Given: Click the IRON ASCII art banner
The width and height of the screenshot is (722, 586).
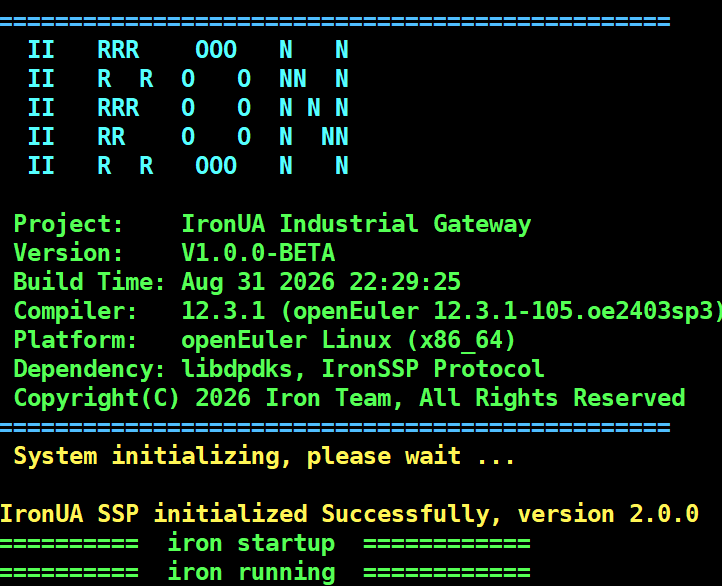Looking at the screenshot, I should (x=188, y=108).
